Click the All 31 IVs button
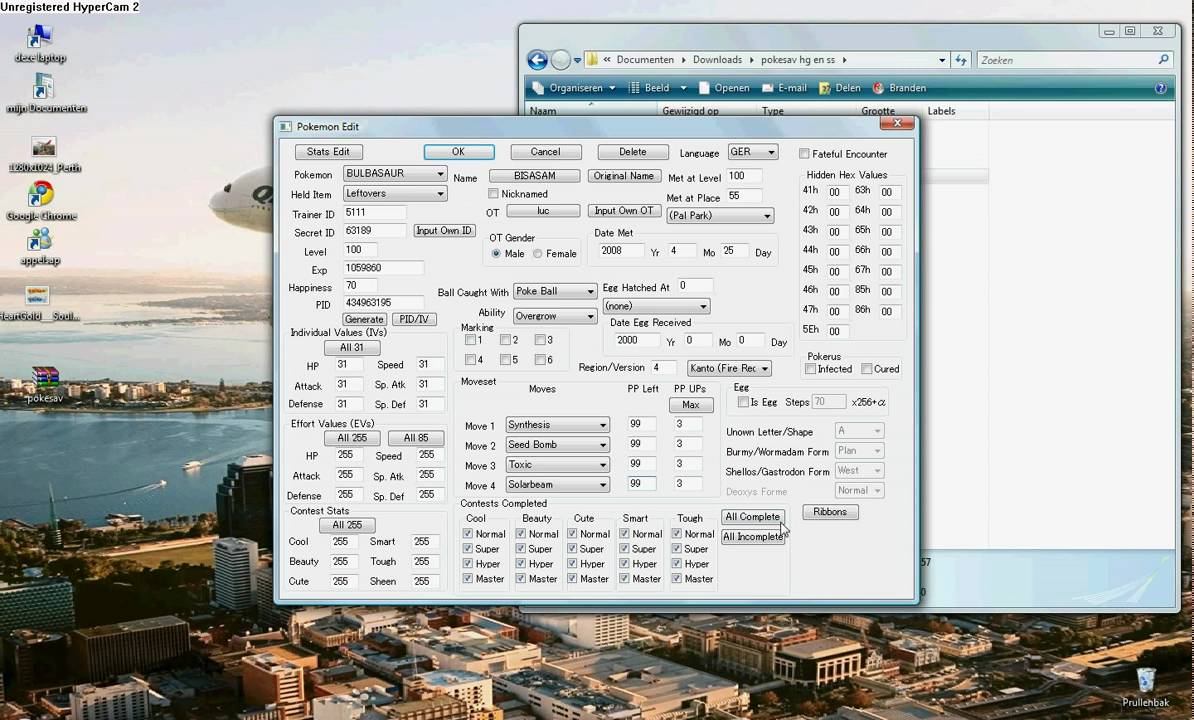Image resolution: width=1194 pixels, height=720 pixels. (x=352, y=347)
